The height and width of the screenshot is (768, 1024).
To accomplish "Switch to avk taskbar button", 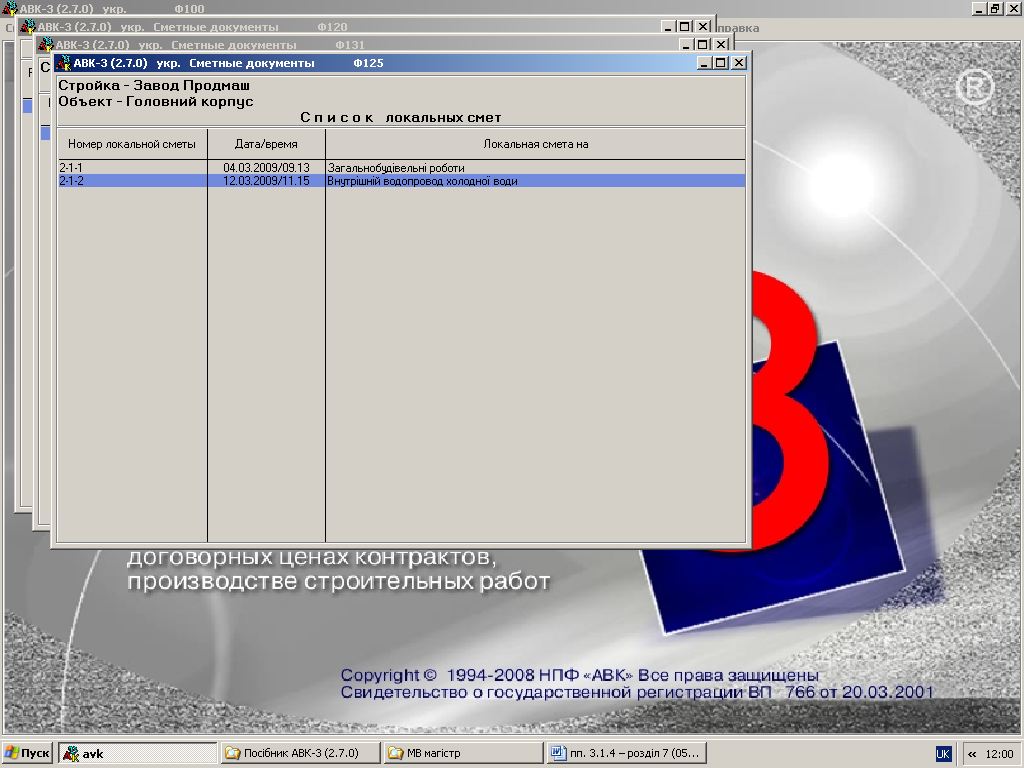I will (138, 753).
